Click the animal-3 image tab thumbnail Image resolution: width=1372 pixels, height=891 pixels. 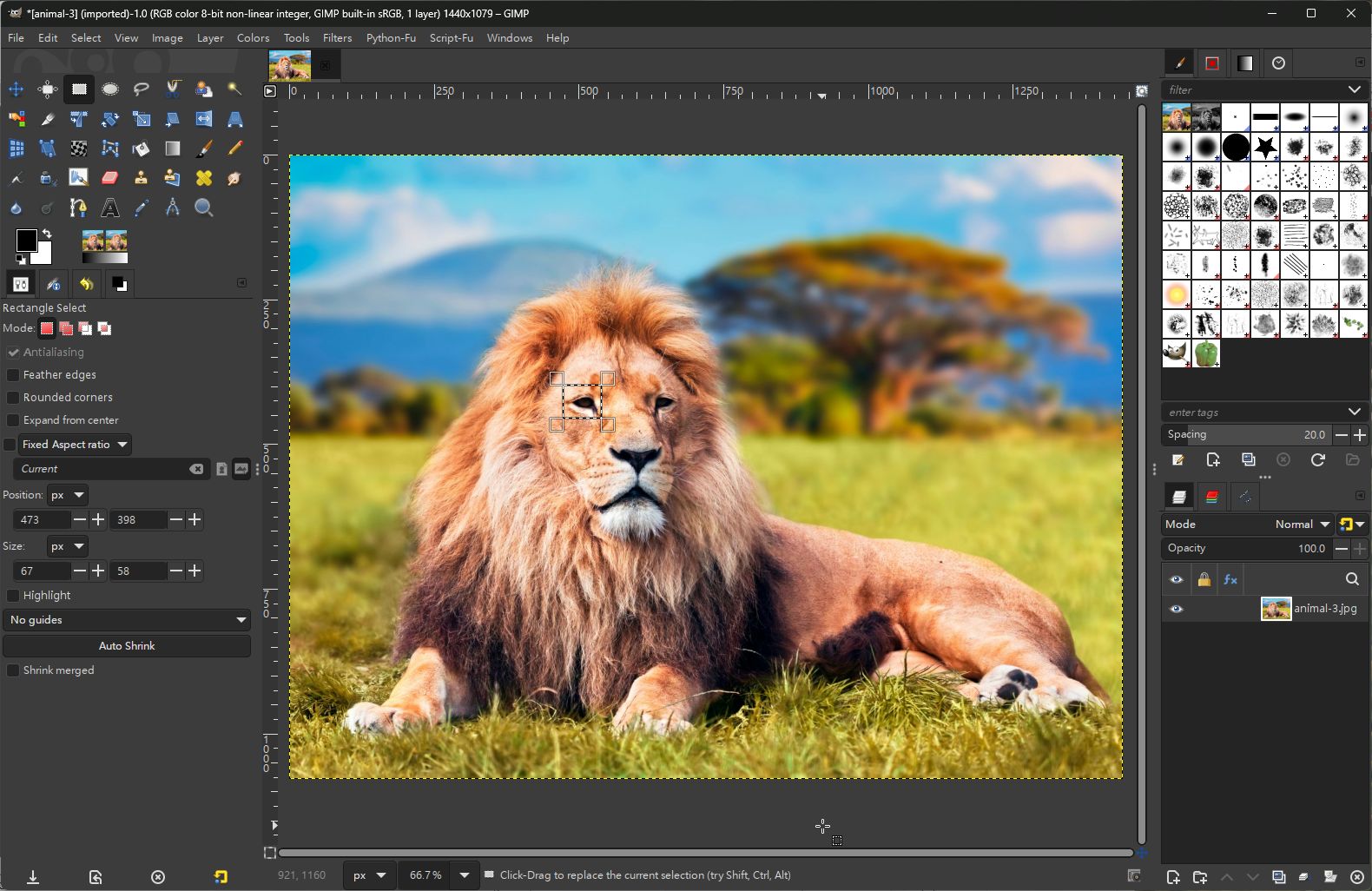[290, 65]
